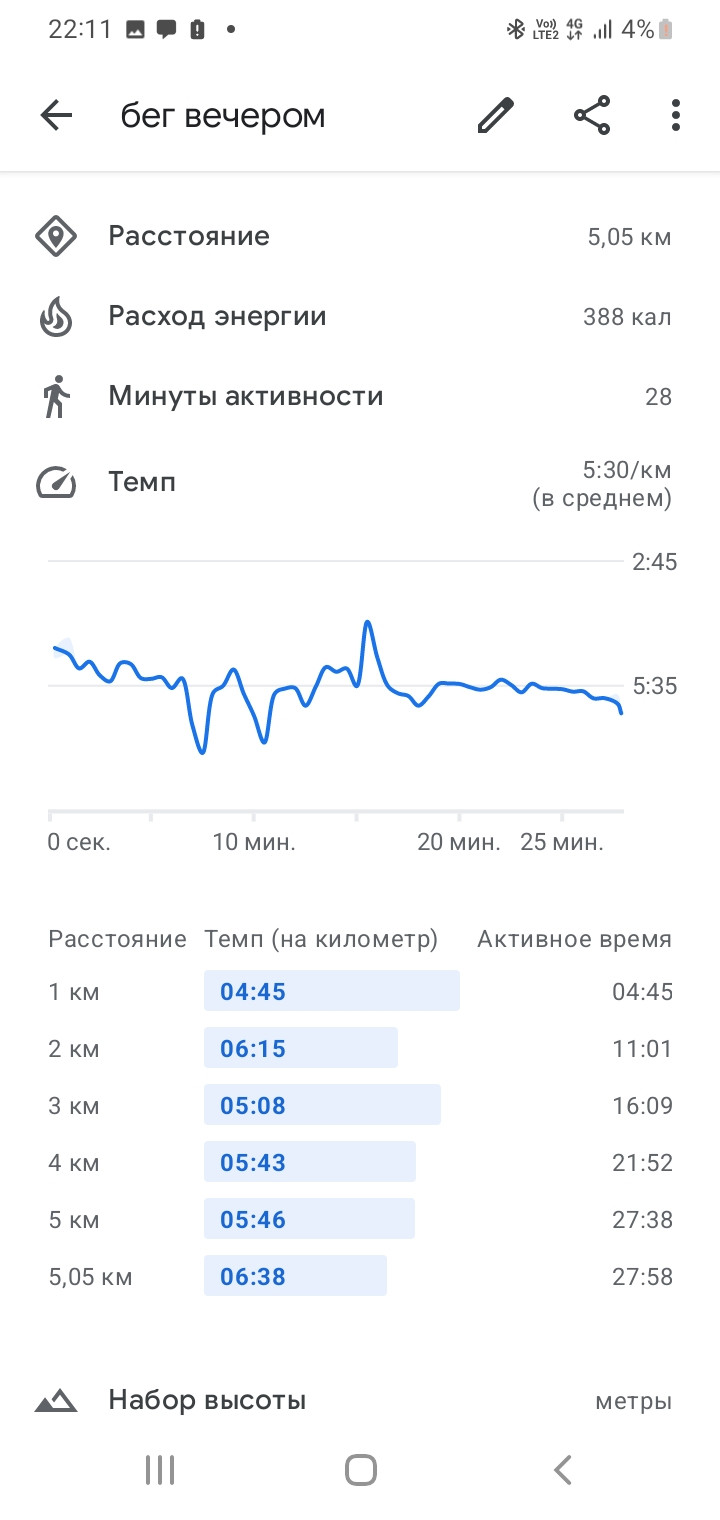Tap the back arrow icon
The width and height of the screenshot is (720, 1520).
57,116
